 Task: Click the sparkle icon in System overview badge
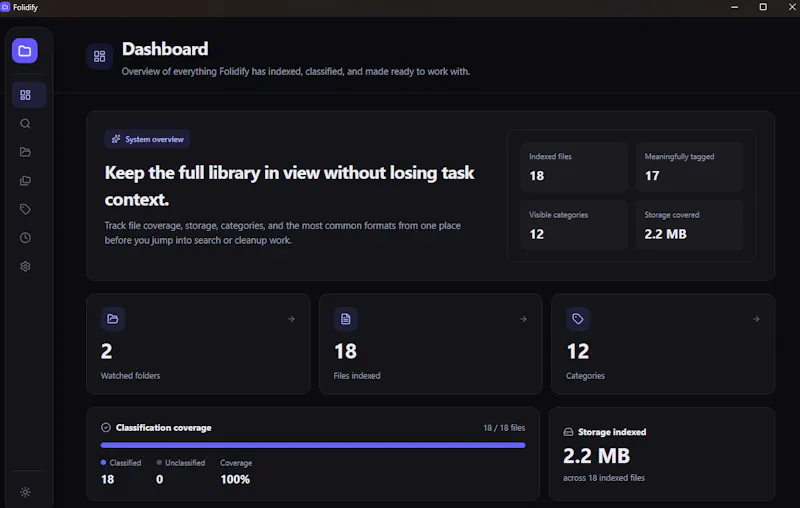coord(116,139)
